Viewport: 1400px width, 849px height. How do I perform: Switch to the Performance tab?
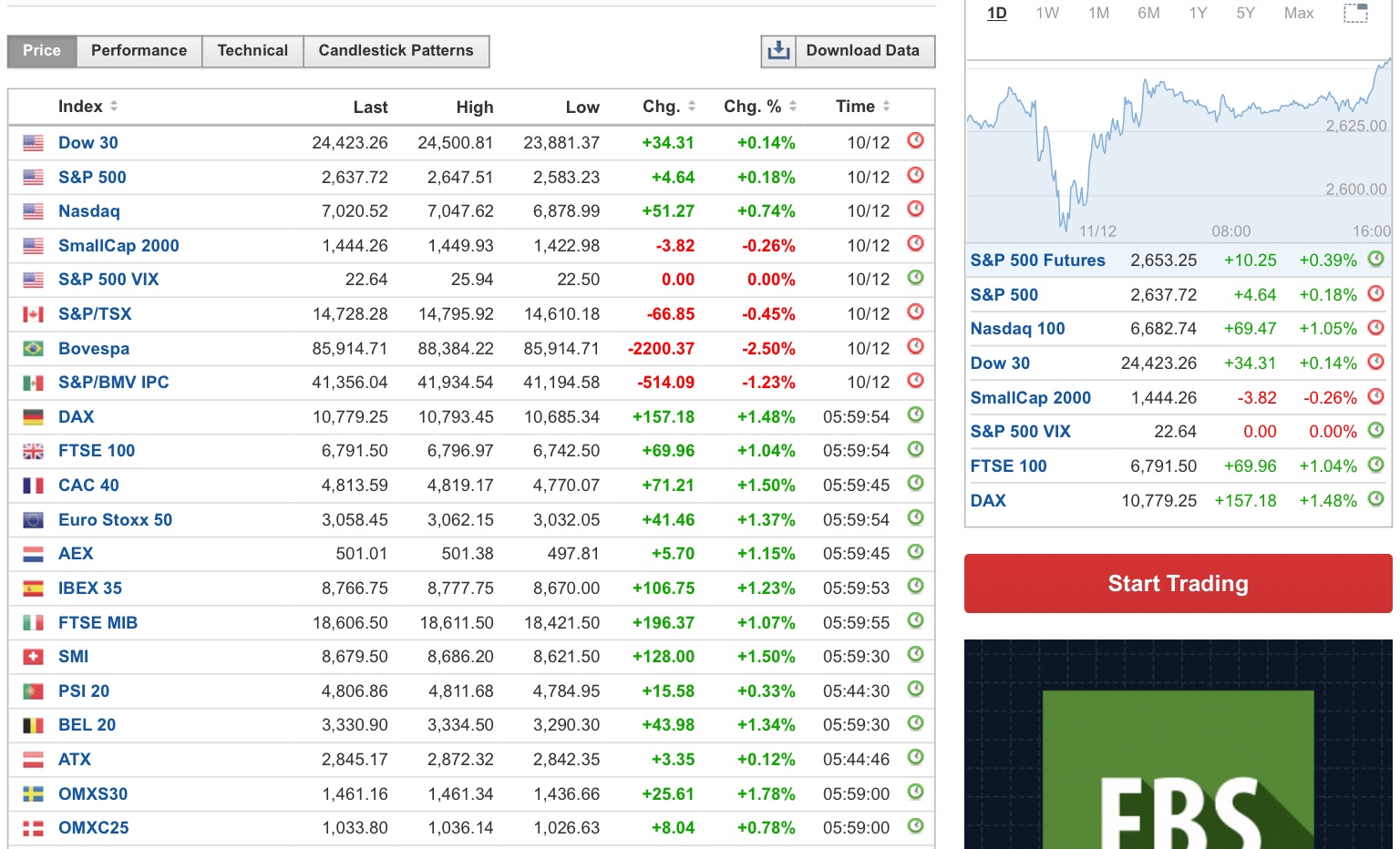click(139, 51)
